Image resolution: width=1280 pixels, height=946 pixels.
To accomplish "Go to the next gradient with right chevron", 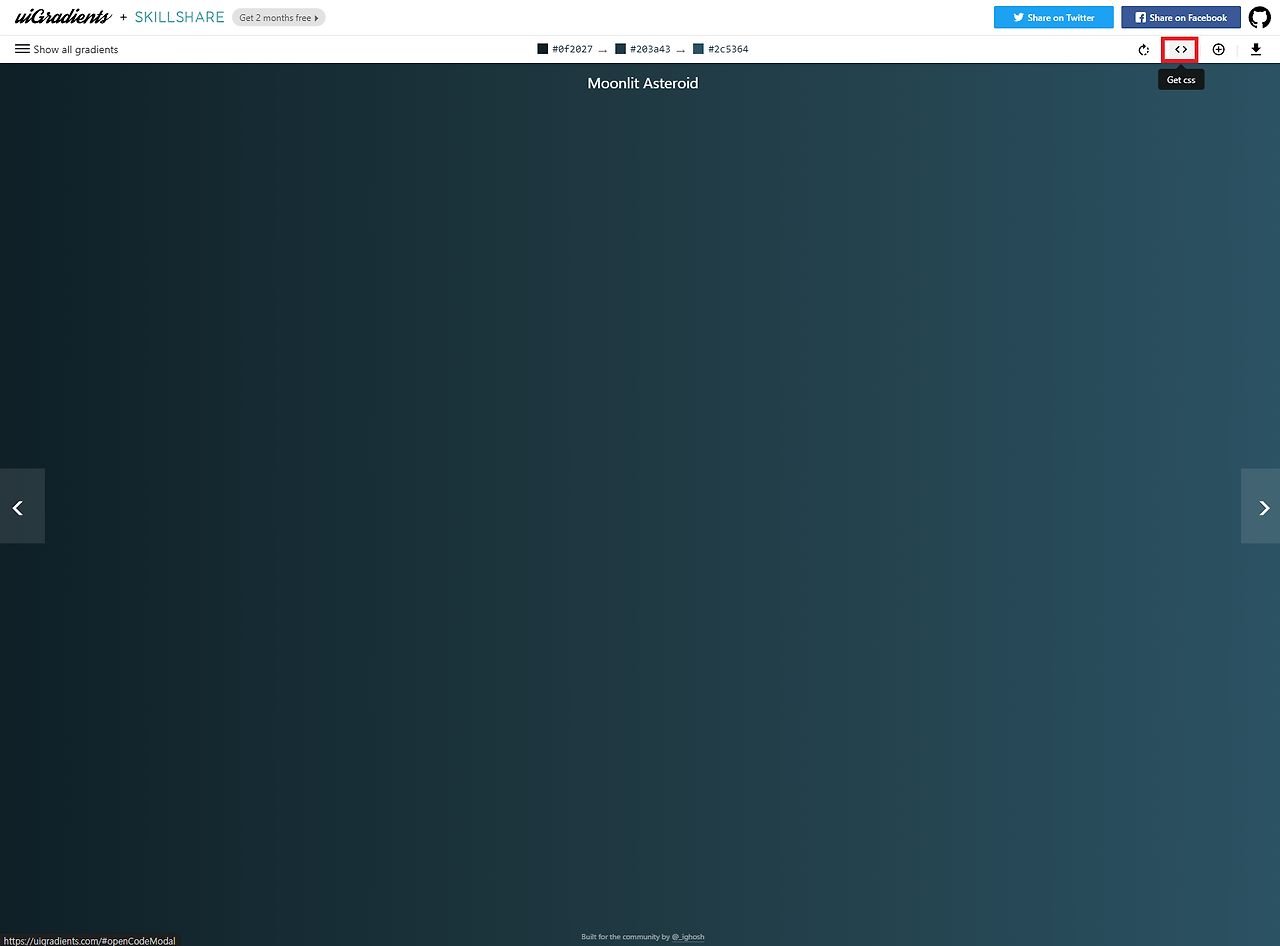I will 1262,506.
